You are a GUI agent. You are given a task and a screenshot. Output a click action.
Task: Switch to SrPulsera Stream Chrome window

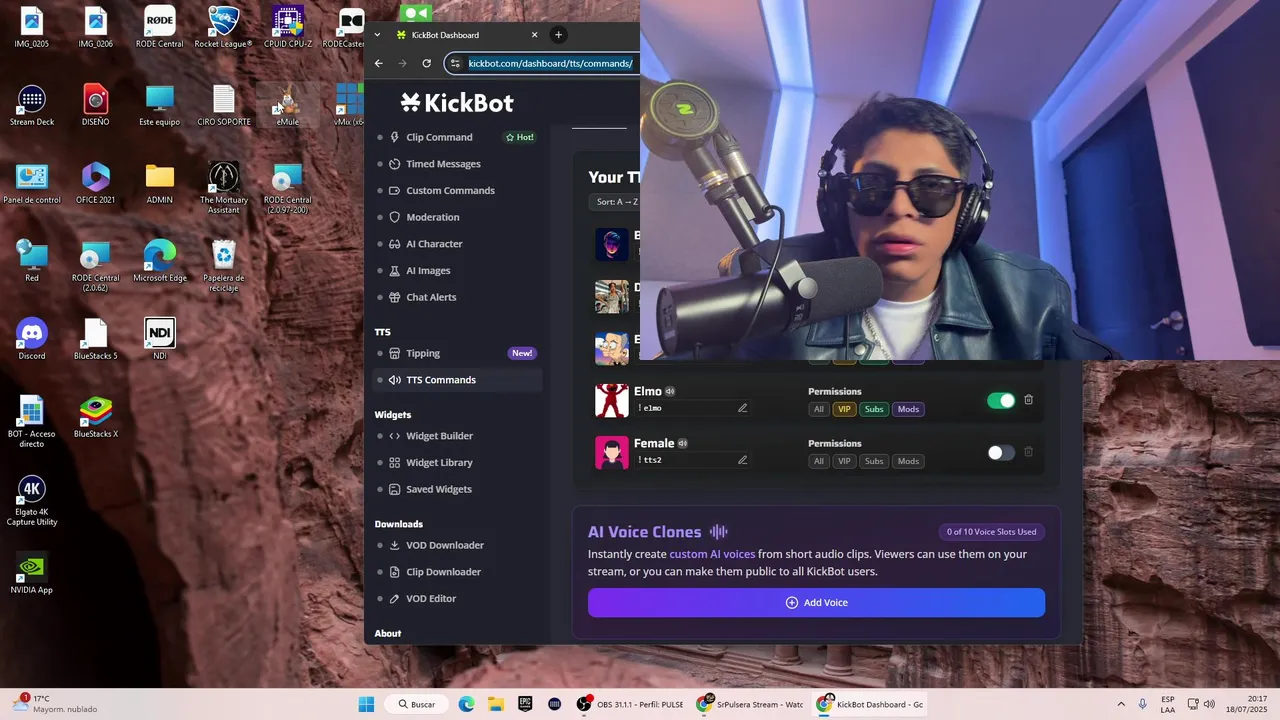(750, 704)
